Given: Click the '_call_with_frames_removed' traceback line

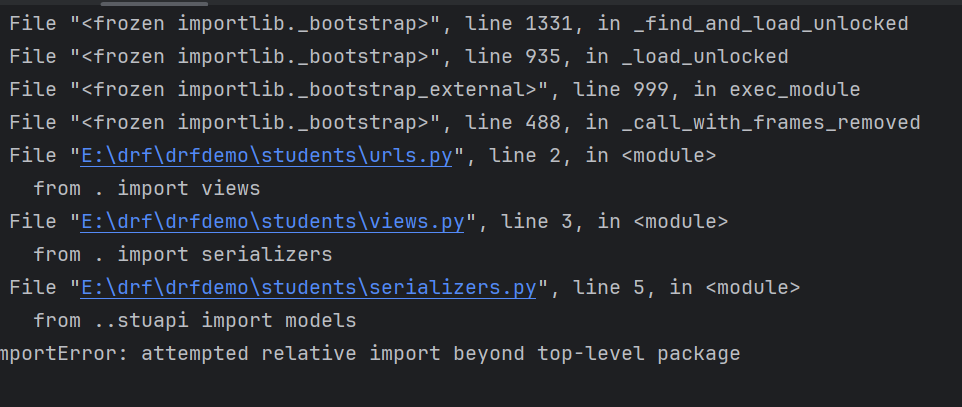Looking at the screenshot, I should 465,123.
